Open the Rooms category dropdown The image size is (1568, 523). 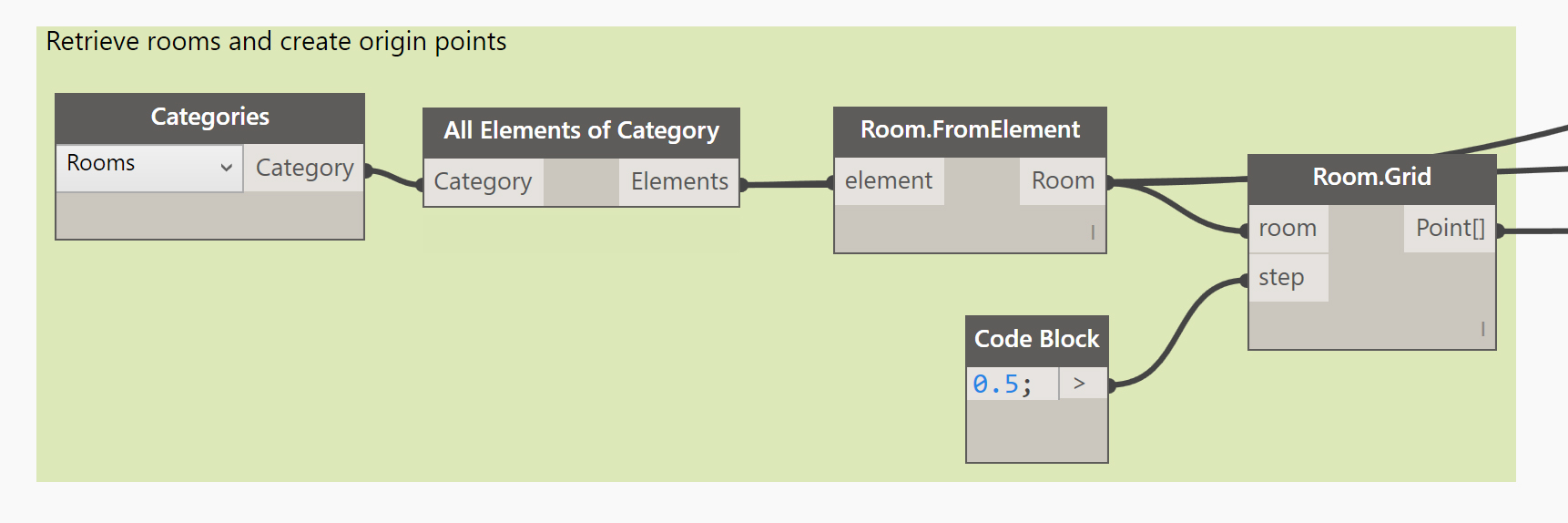(149, 168)
